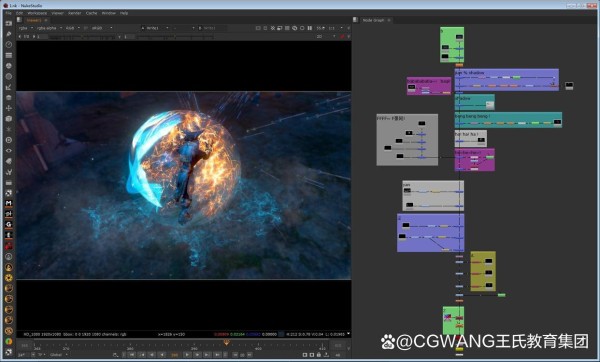Image resolution: width=600 pixels, height=362 pixels.
Task: Click the play backward button
Action: (x=162, y=355)
